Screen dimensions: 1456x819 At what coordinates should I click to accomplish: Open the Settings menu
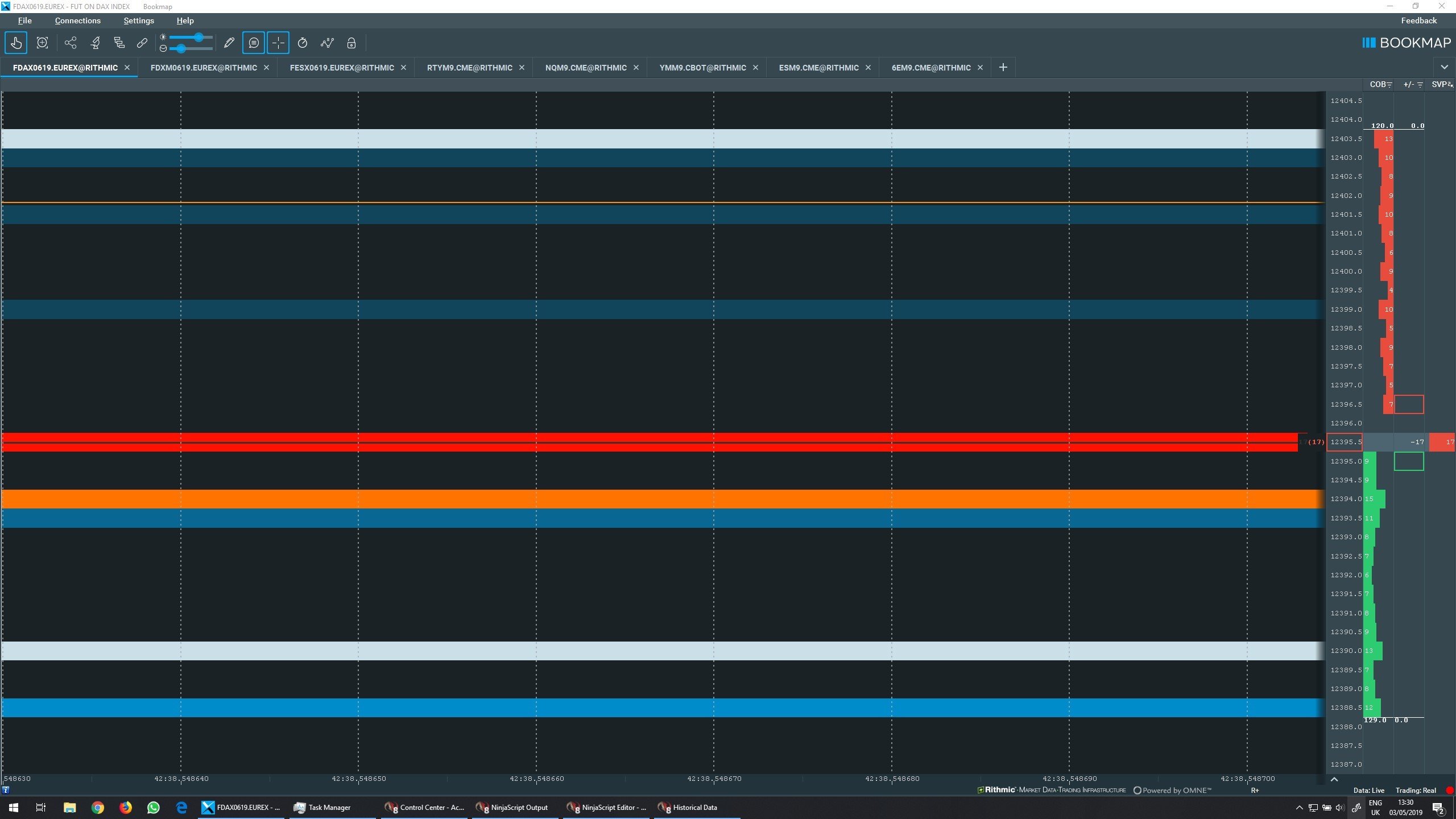pyautogui.click(x=139, y=20)
